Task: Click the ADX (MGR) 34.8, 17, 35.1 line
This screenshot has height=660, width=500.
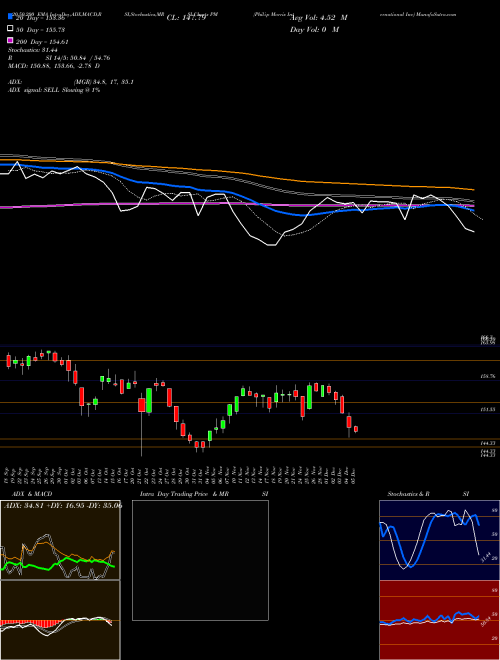Action: [x=71, y=82]
